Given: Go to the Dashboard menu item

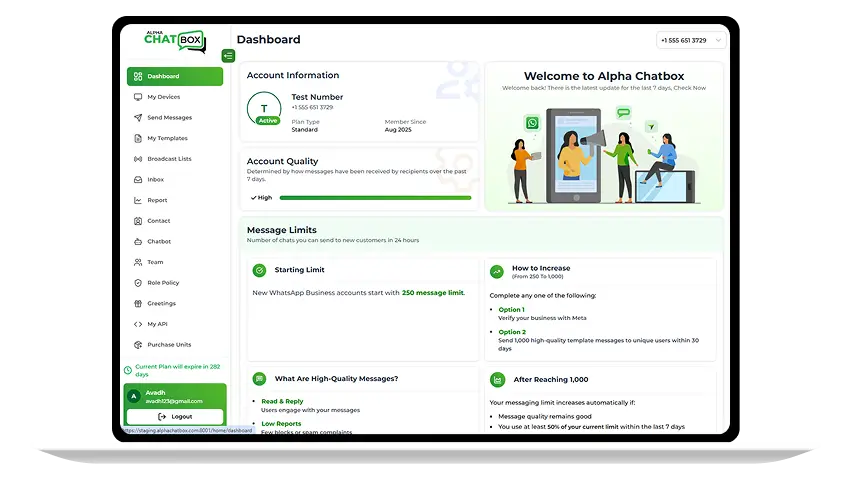Looking at the screenshot, I should coord(175,76).
